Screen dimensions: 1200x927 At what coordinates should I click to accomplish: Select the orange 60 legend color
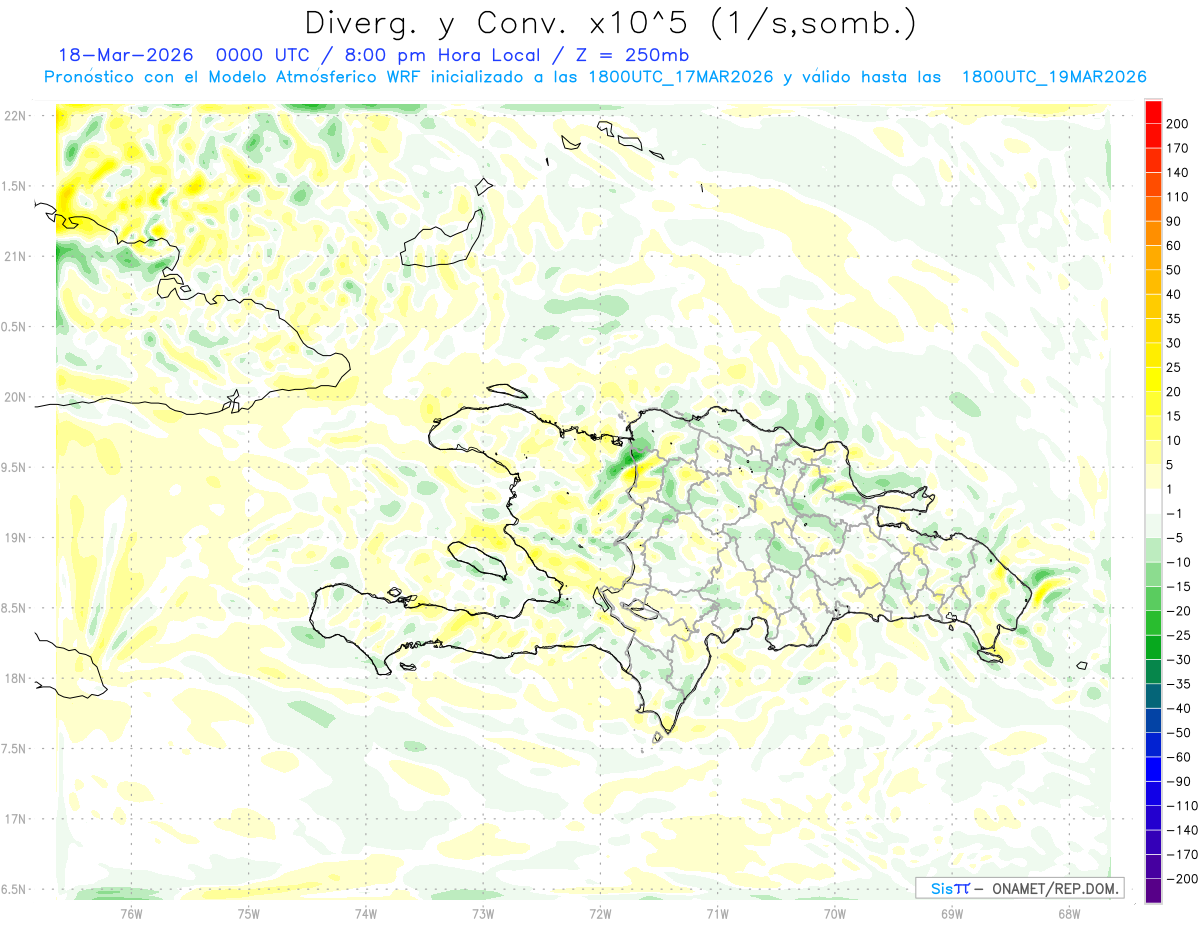pyautogui.click(x=1153, y=234)
